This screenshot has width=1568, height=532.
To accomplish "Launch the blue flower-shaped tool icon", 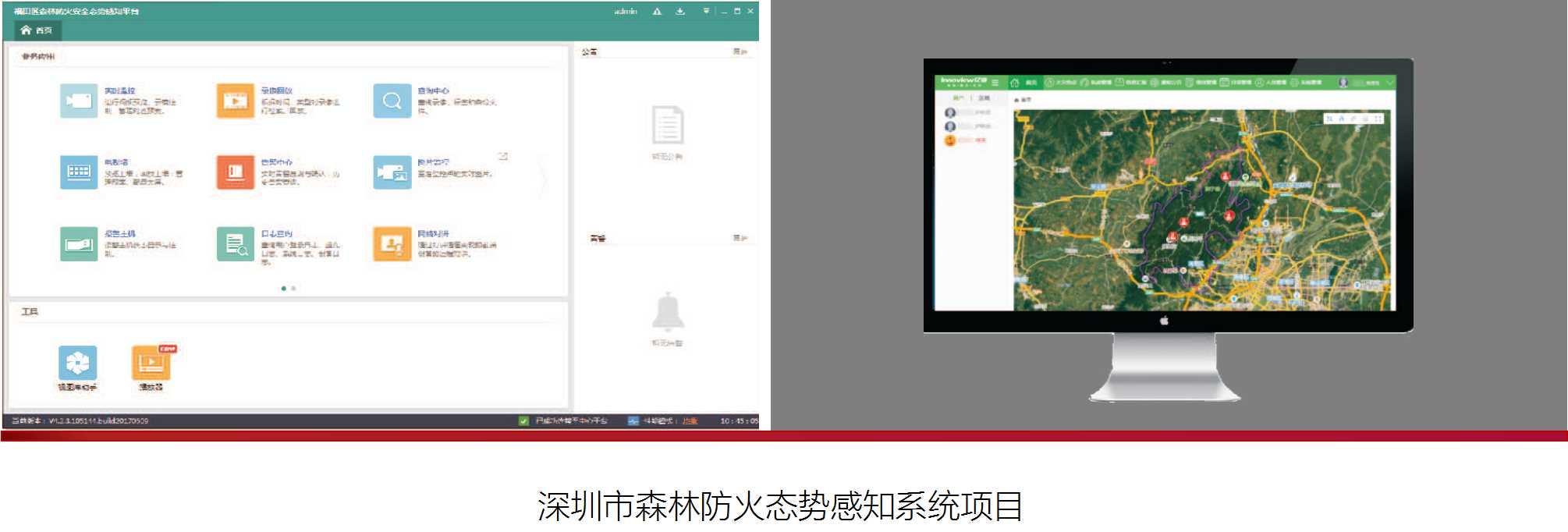I will (x=78, y=364).
